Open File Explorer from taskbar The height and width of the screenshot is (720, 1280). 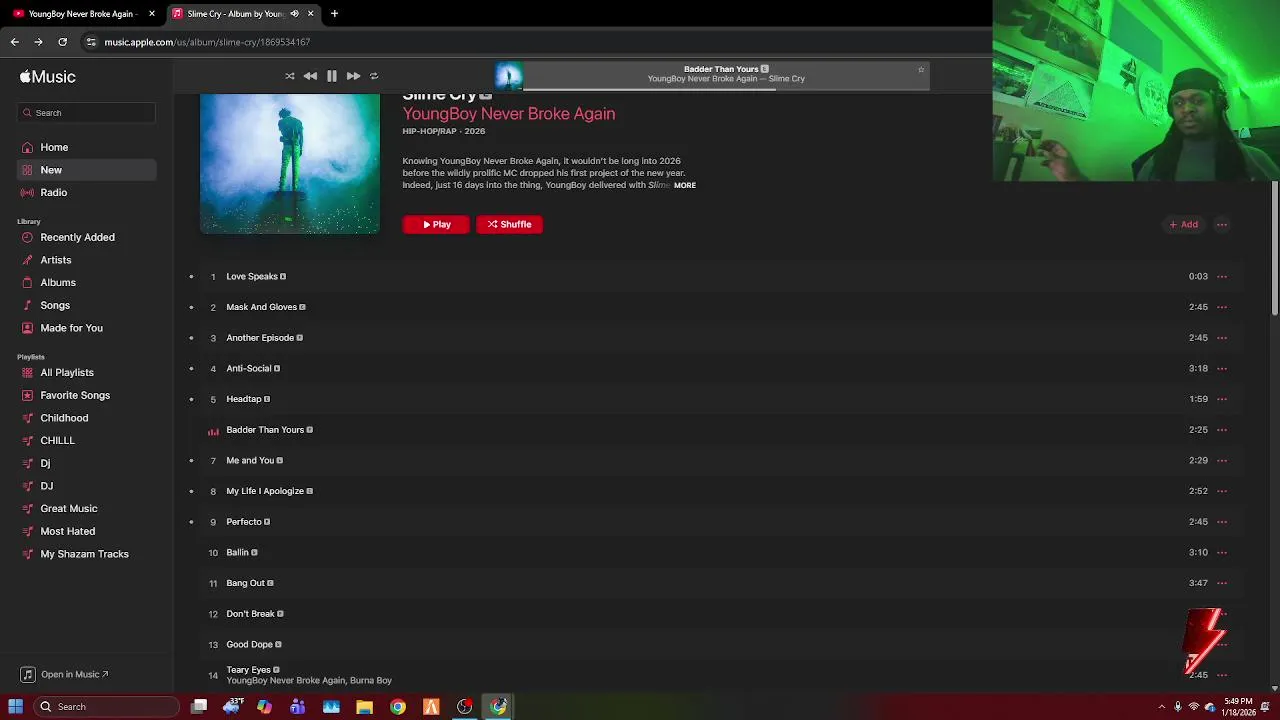click(364, 707)
